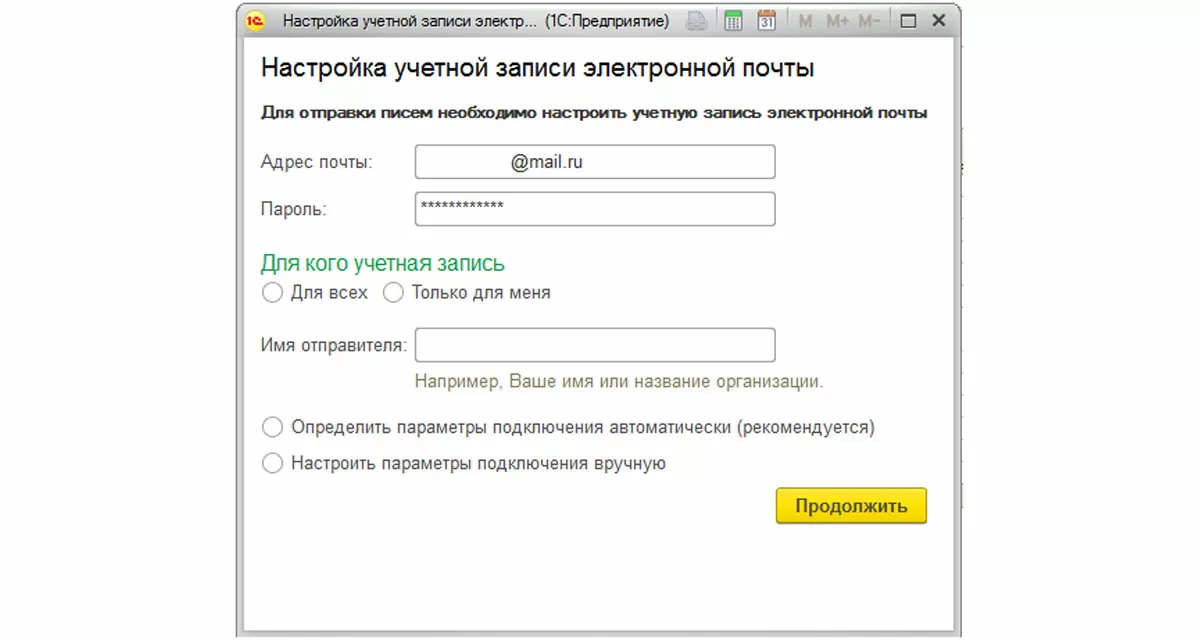Viewport: 1200px width, 640px height.
Task: Click the 1C logo icon in title bar
Action: tap(255, 21)
